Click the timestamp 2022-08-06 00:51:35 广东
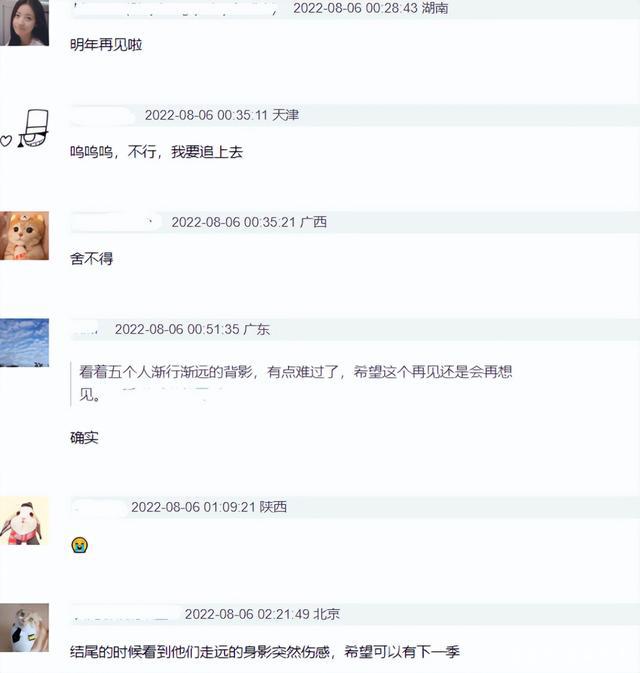 pos(192,329)
